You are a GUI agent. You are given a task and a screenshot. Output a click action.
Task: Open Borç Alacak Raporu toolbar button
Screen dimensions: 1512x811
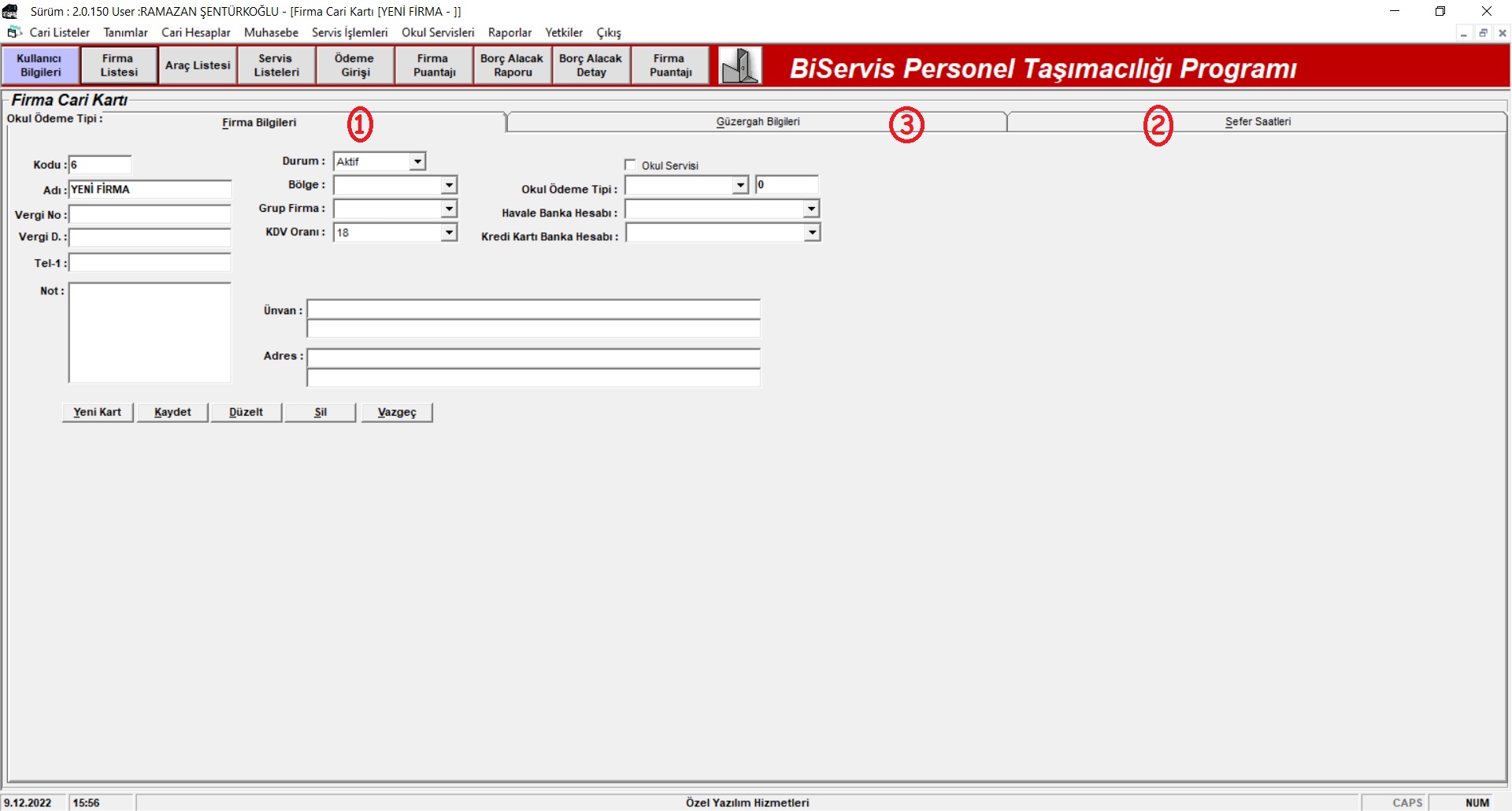512,65
